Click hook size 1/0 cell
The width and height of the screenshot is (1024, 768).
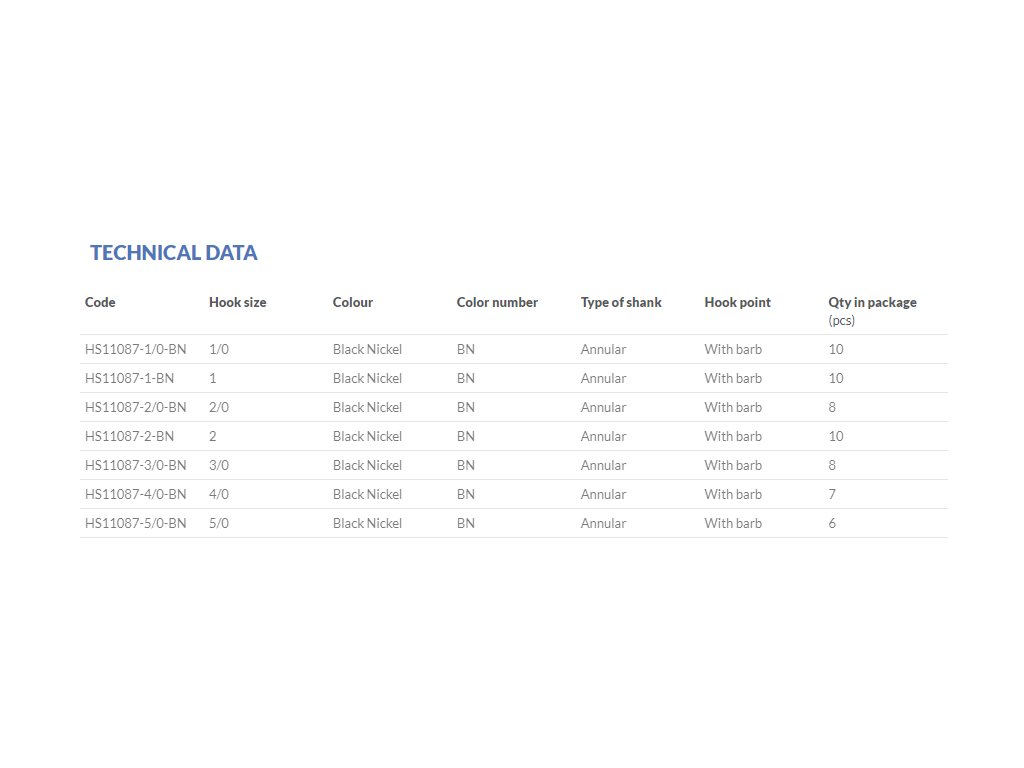coord(219,349)
